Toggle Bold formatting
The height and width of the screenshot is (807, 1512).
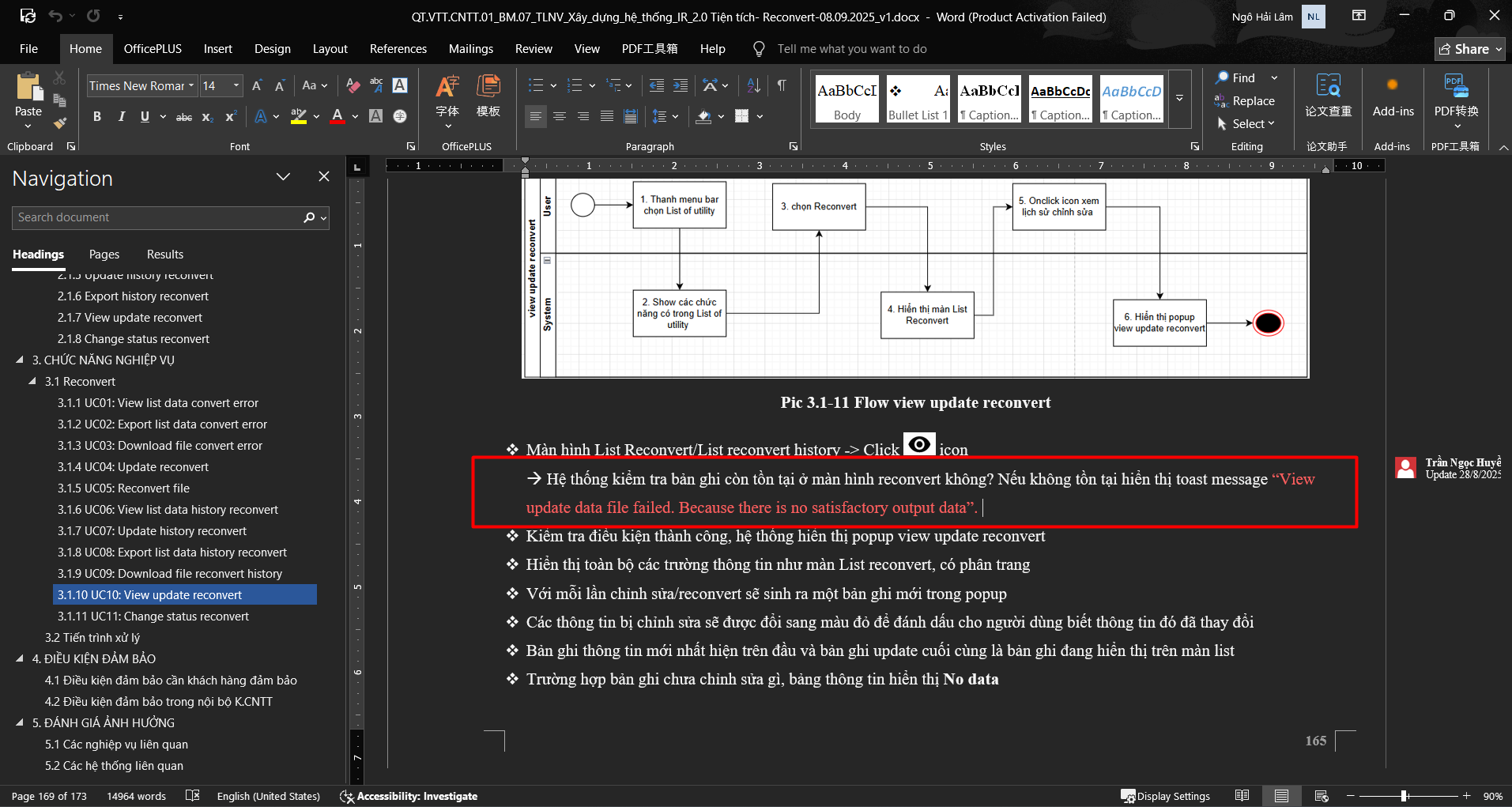(97, 117)
